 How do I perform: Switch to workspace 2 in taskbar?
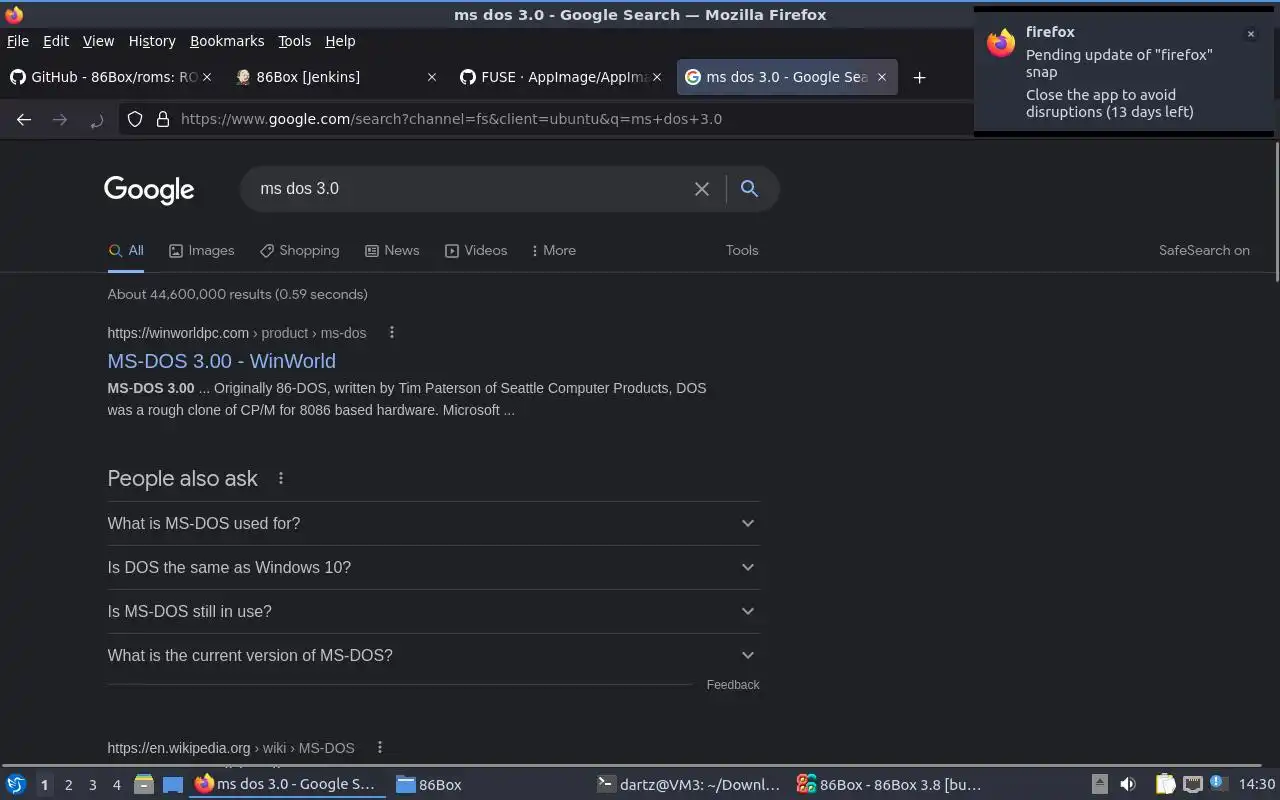coord(68,785)
